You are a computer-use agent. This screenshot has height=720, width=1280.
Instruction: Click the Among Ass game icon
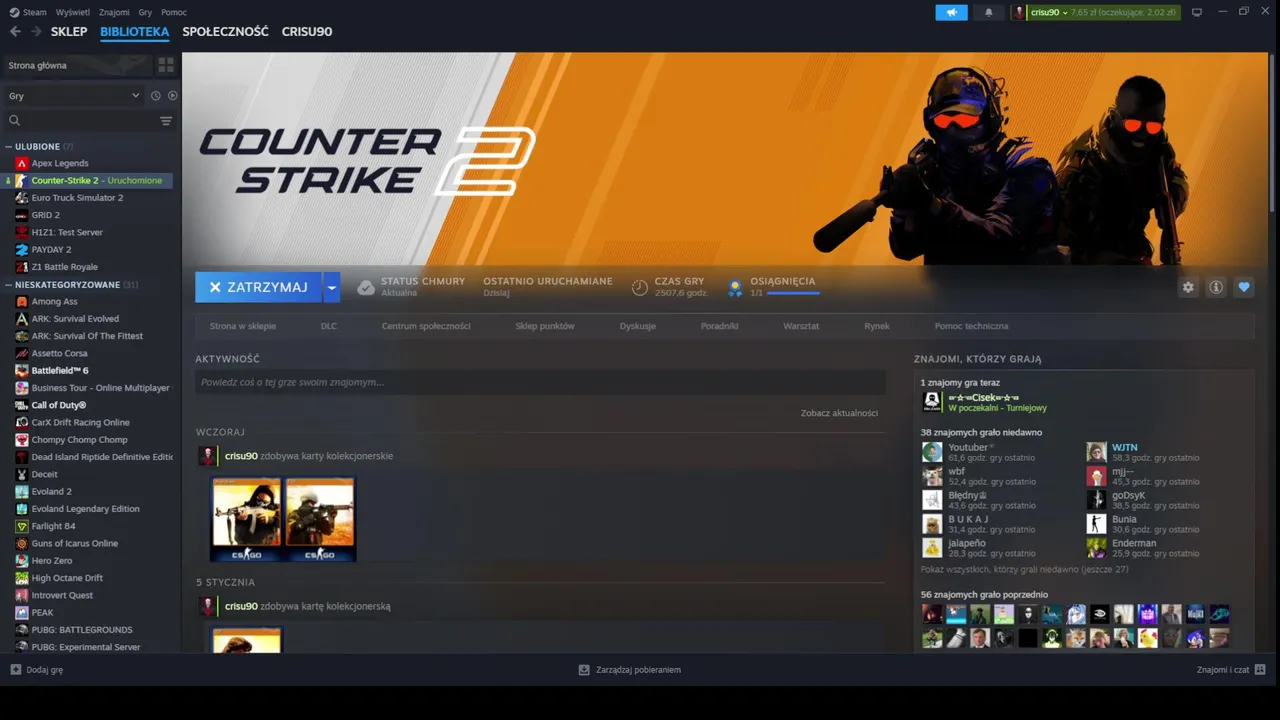[x=22, y=302]
